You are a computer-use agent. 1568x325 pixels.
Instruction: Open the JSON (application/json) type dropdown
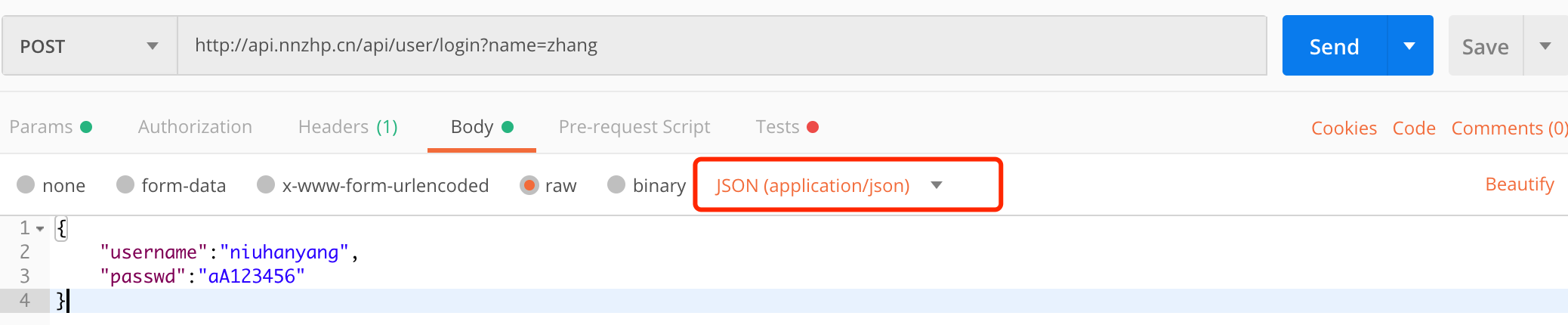pos(829,185)
